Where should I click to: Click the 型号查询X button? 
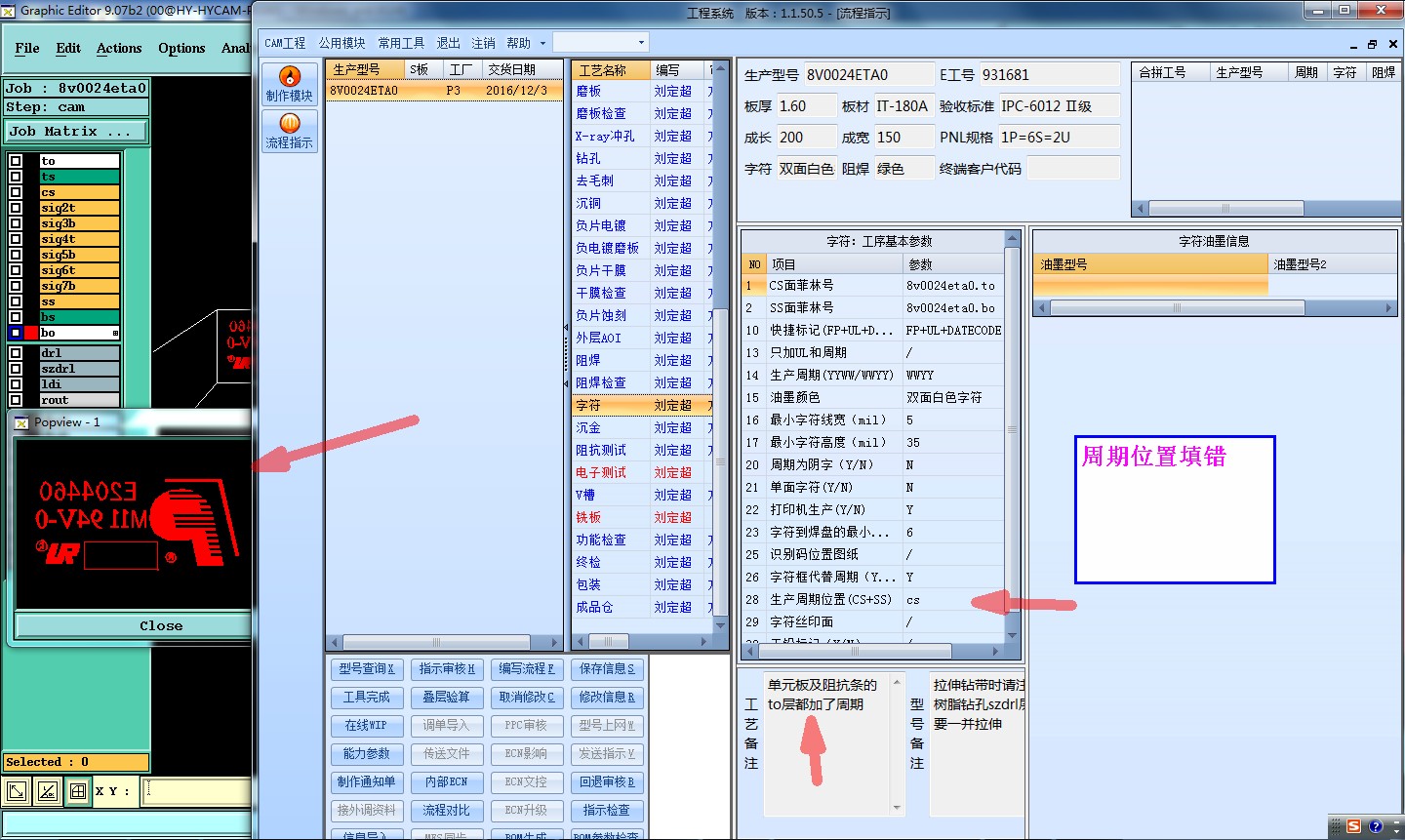point(367,668)
